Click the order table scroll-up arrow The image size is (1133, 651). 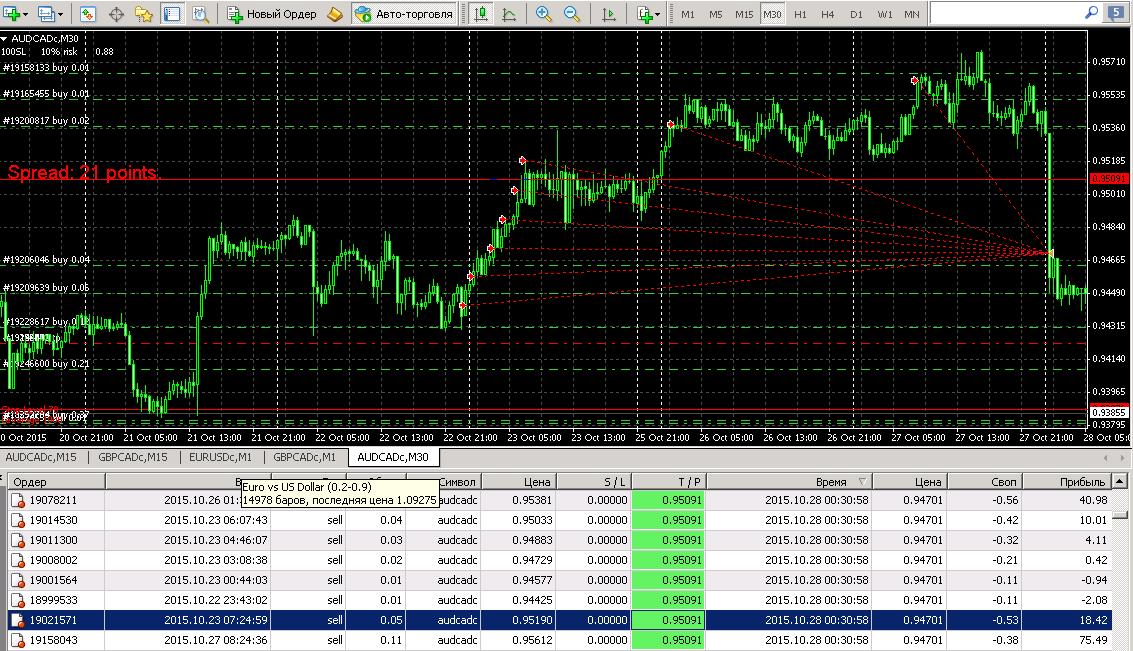(1120, 480)
